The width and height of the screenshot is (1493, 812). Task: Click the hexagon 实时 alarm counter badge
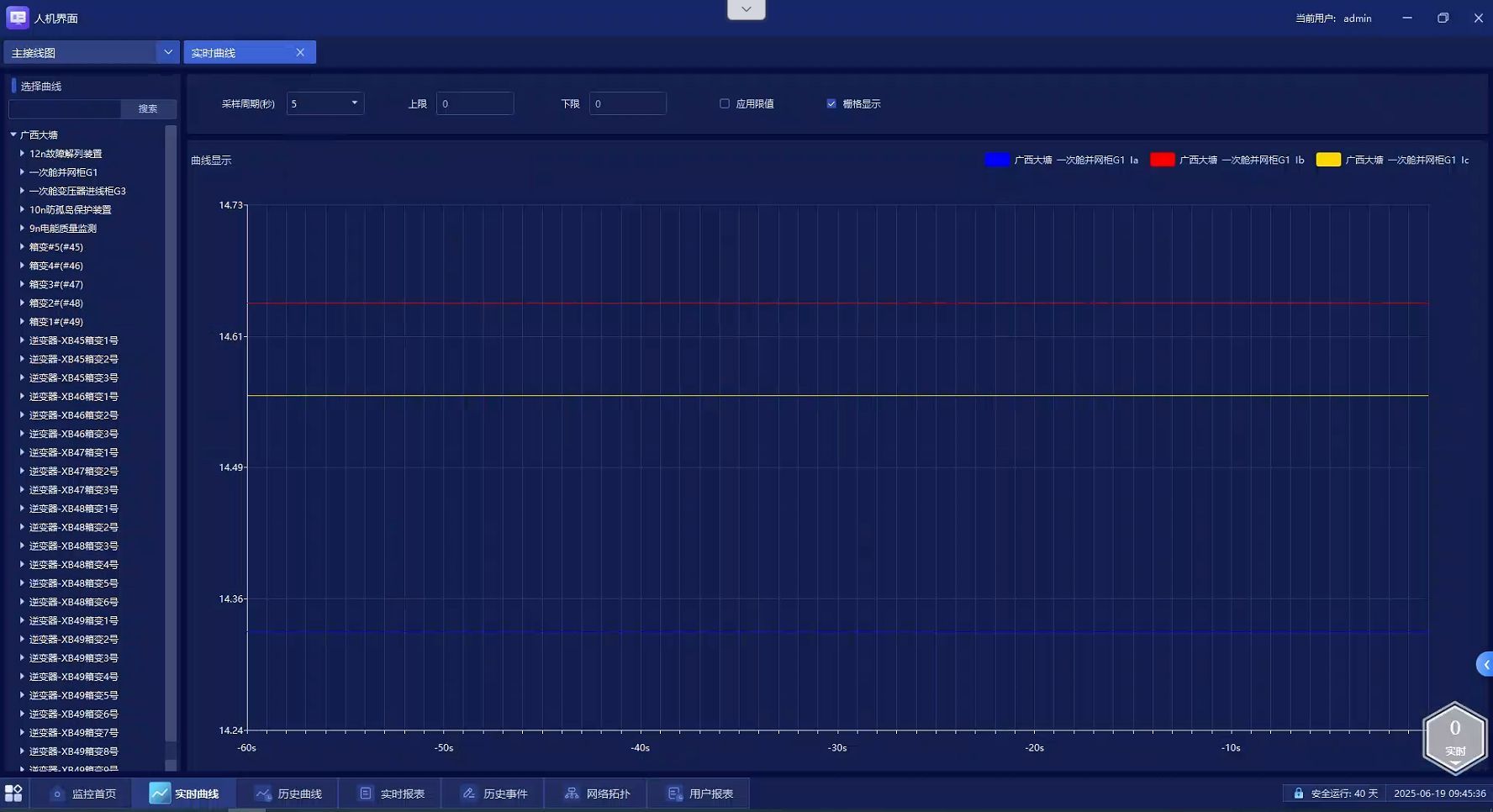[1455, 737]
